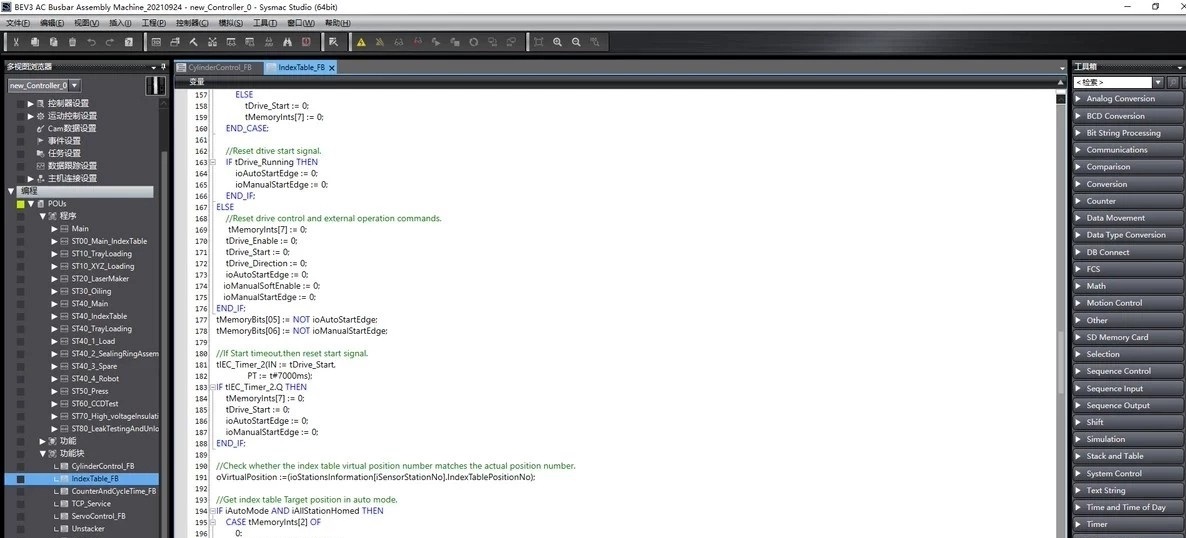Click the toolbox search button icon
This screenshot has width=1186, height=538.
click(1172, 82)
